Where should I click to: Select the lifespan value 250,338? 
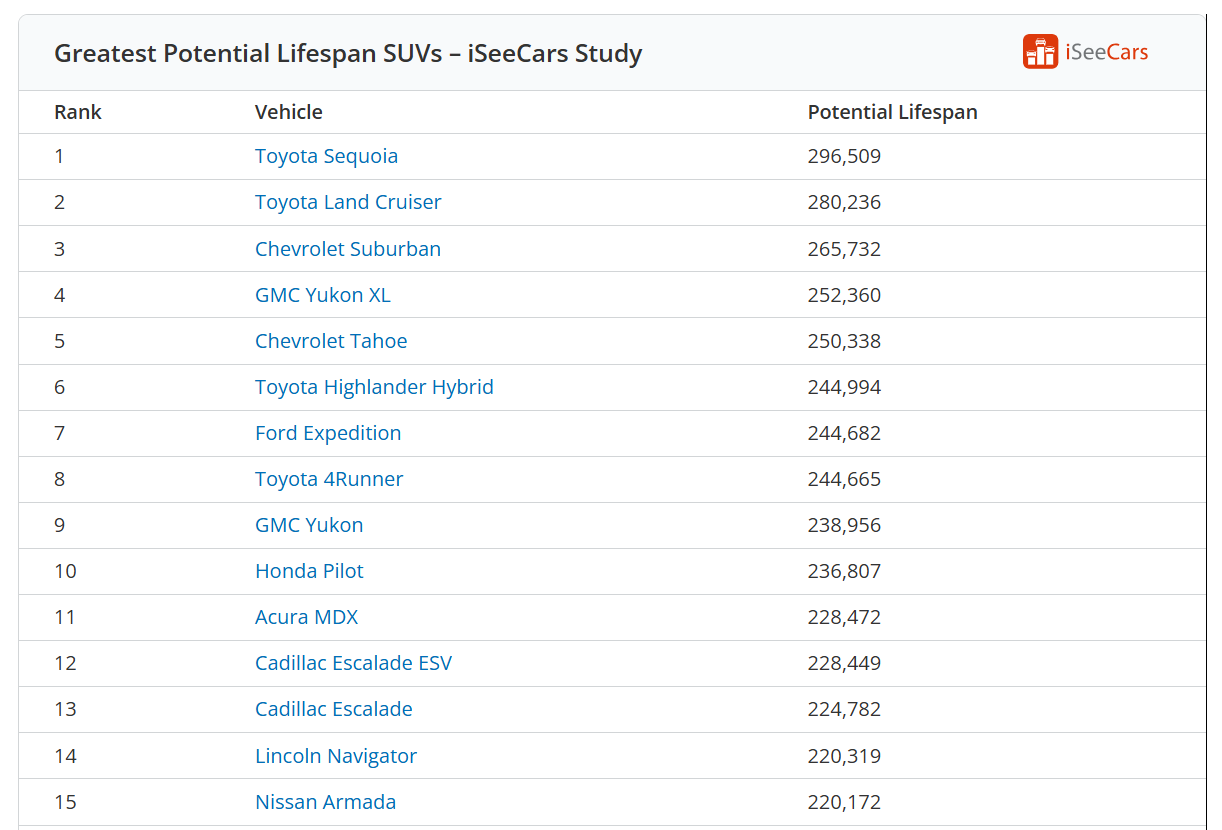tap(844, 341)
